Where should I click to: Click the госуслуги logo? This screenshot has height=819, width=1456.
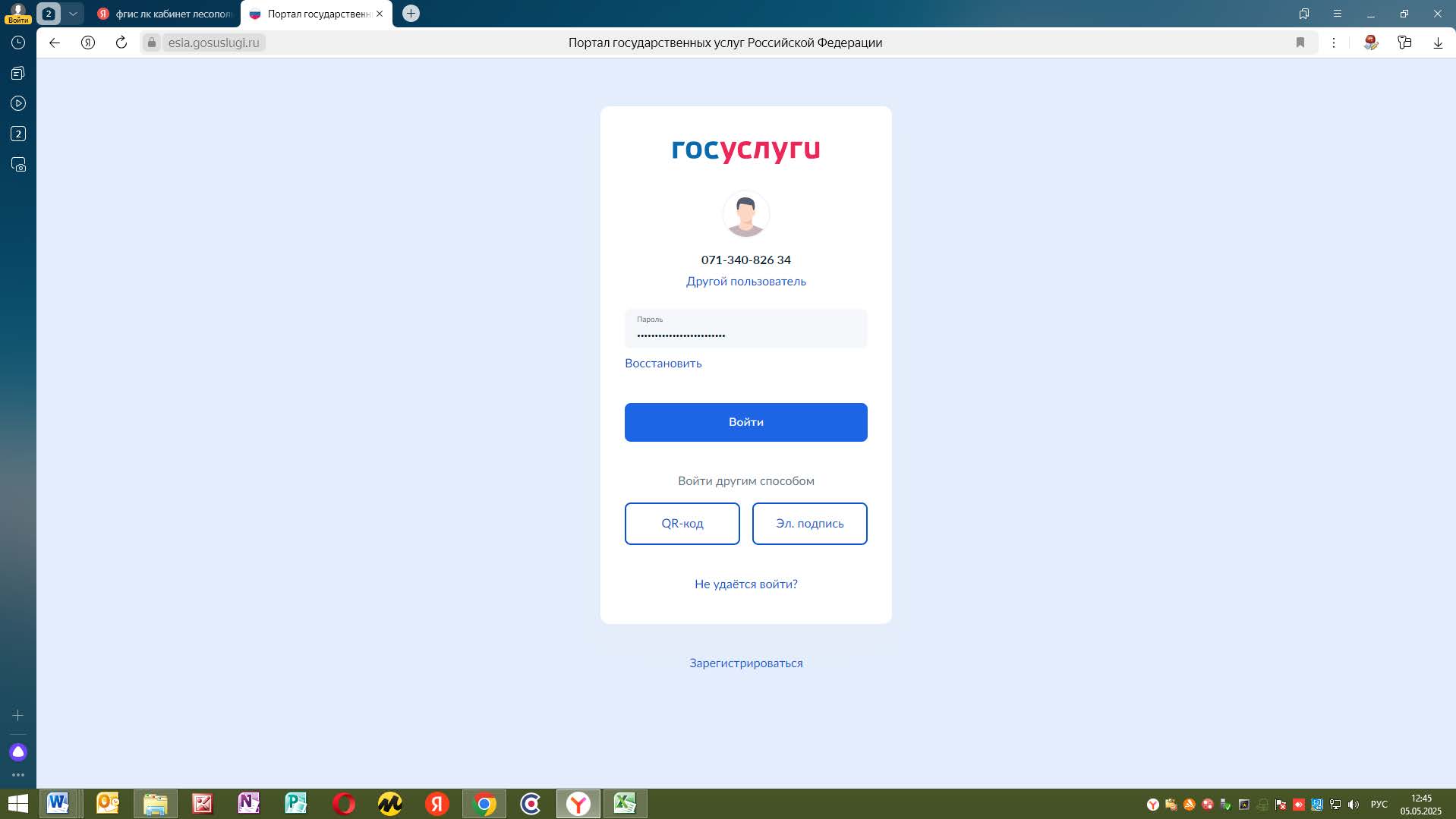745,150
